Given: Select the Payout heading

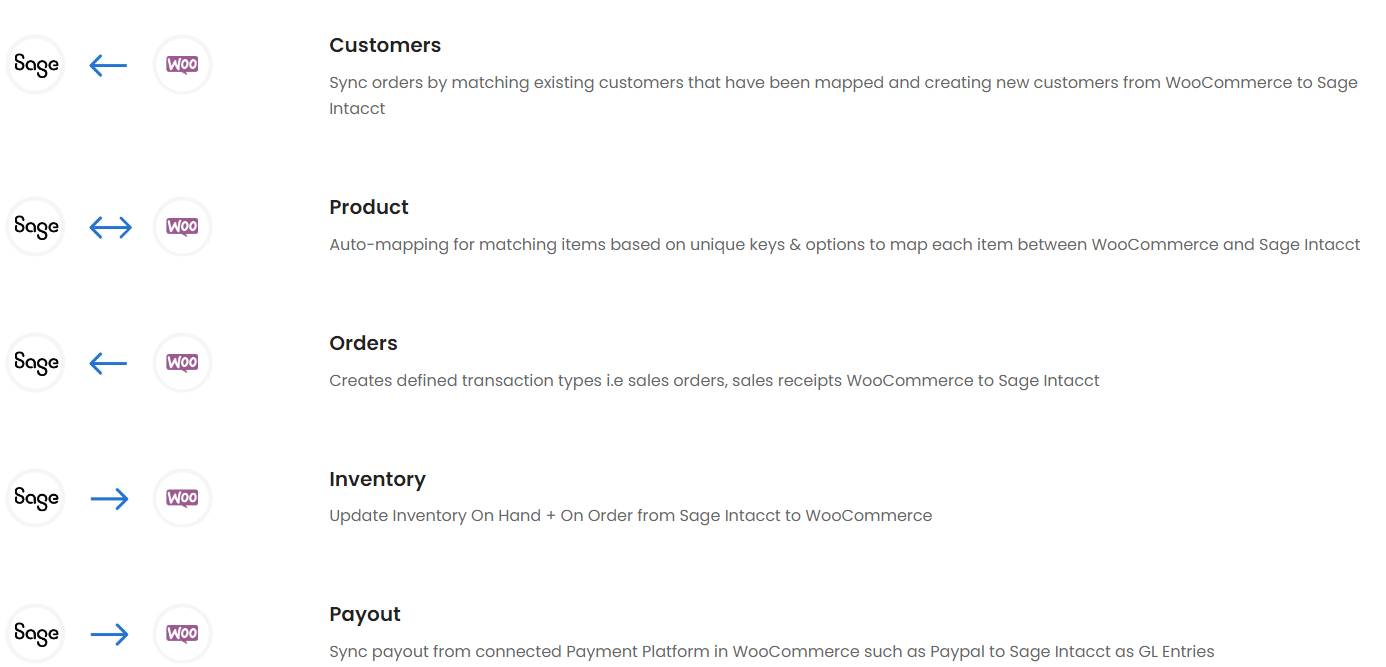Looking at the screenshot, I should click(365, 615).
